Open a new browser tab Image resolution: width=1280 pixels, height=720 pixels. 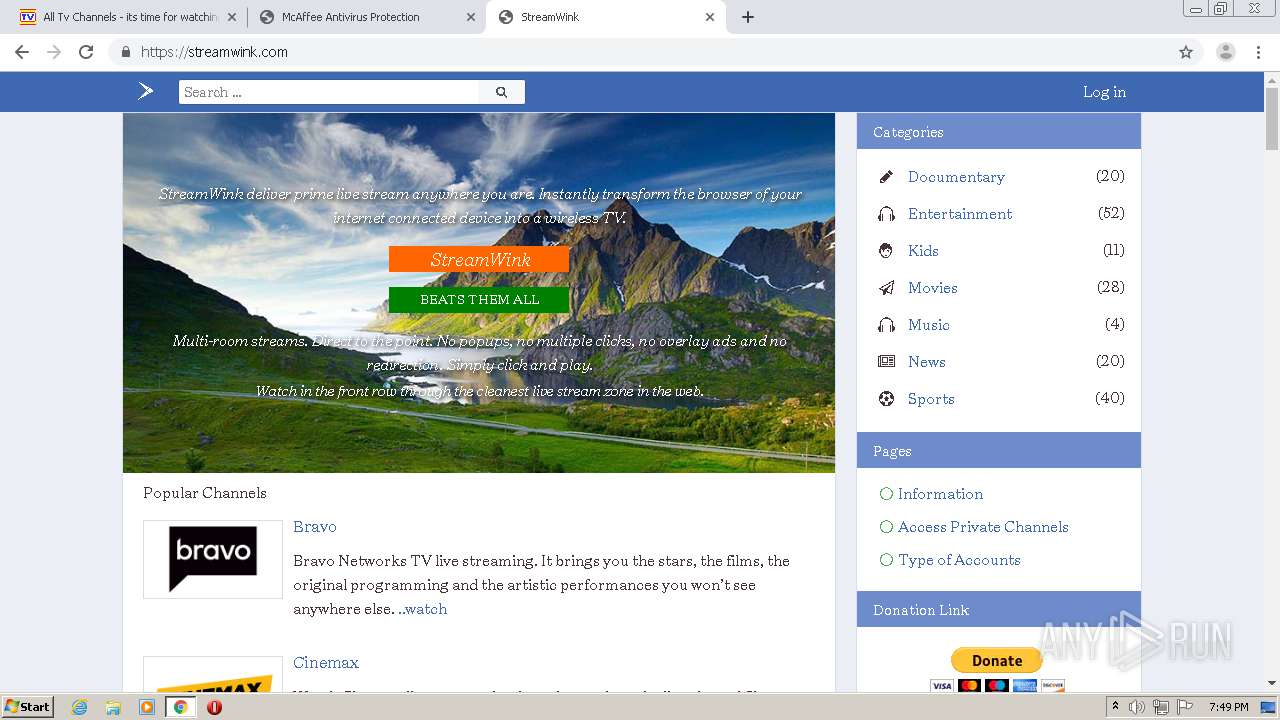(x=748, y=17)
